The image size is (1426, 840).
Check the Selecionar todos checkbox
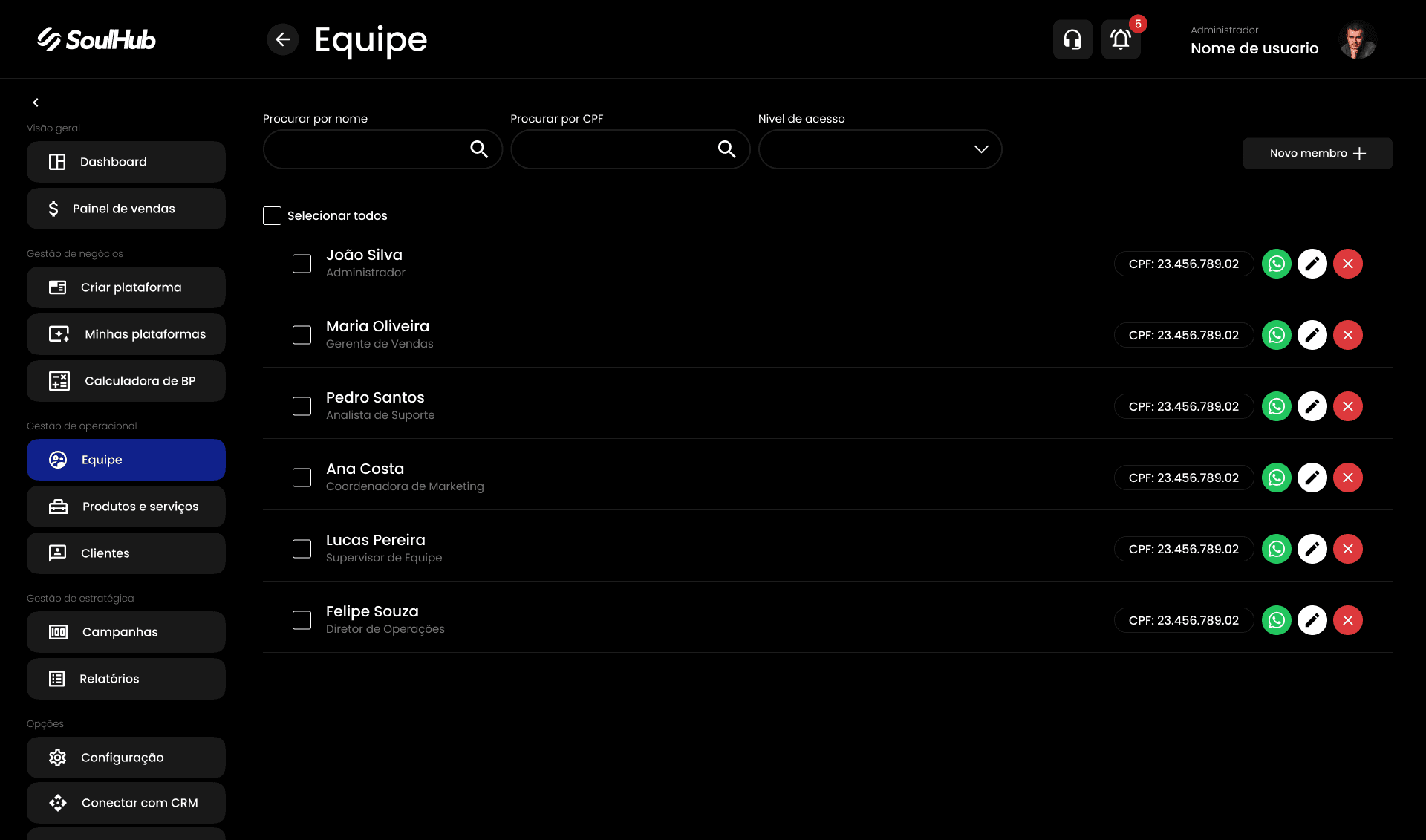[272, 215]
